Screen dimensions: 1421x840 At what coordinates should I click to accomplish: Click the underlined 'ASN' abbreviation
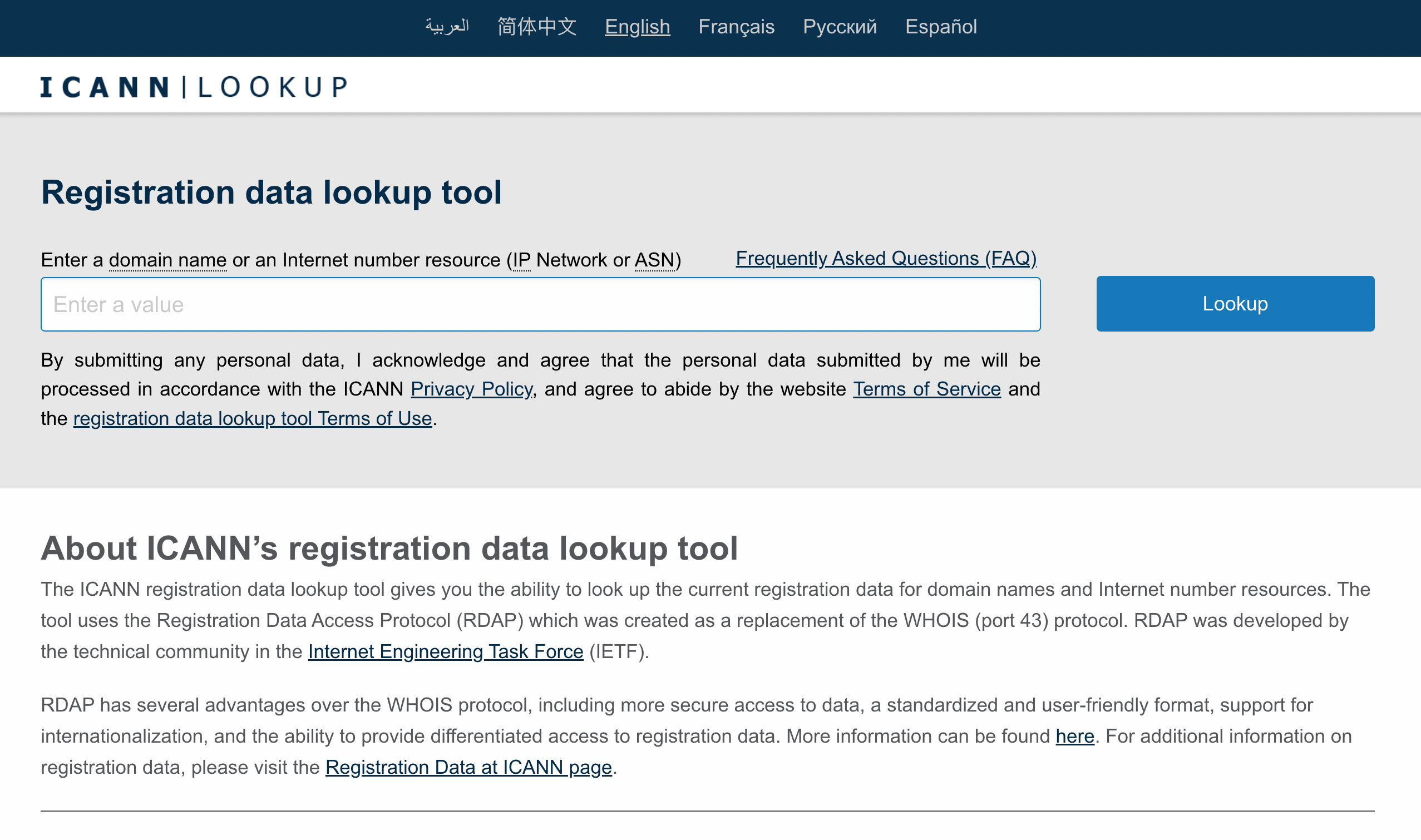[x=654, y=260]
